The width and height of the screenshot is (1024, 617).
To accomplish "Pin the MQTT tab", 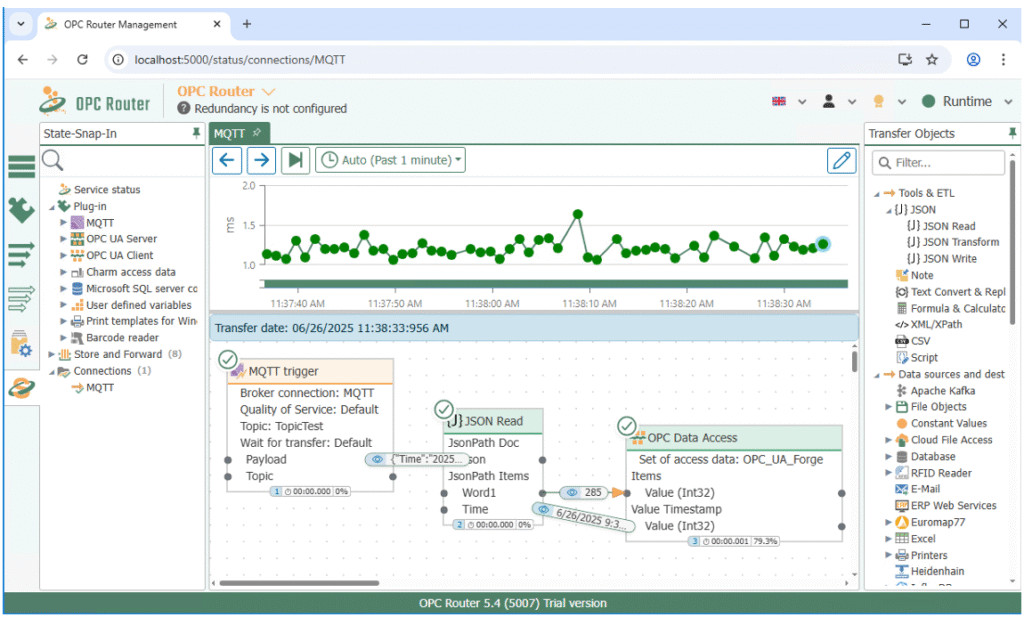I will 257,133.
